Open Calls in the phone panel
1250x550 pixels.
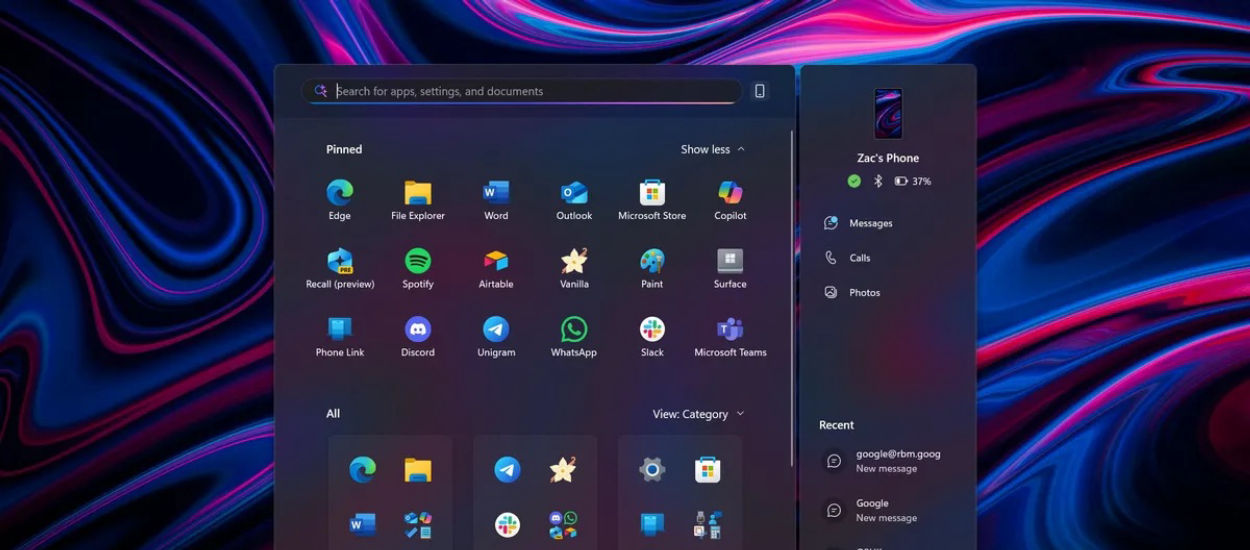[x=859, y=258]
